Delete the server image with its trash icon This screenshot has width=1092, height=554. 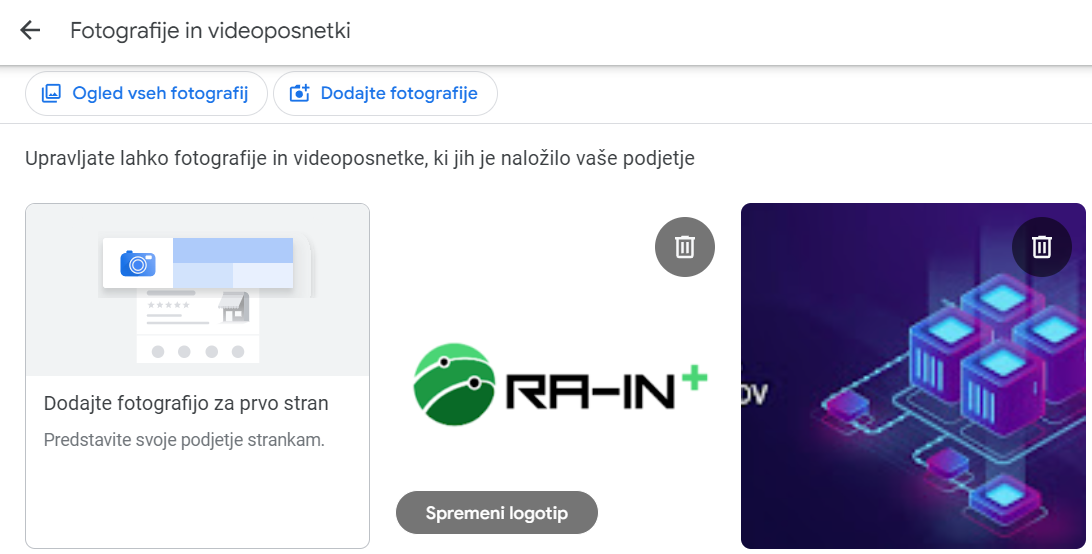(1042, 246)
